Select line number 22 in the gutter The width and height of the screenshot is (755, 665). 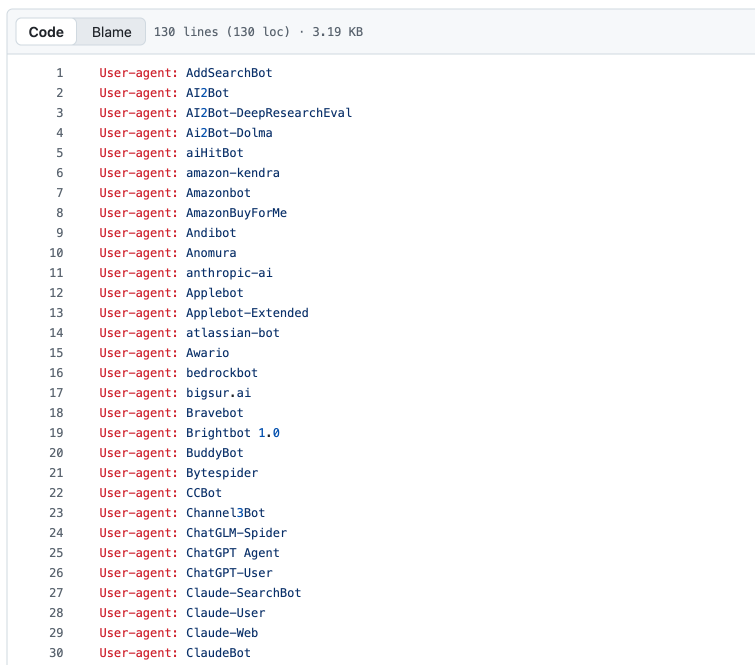point(56,493)
